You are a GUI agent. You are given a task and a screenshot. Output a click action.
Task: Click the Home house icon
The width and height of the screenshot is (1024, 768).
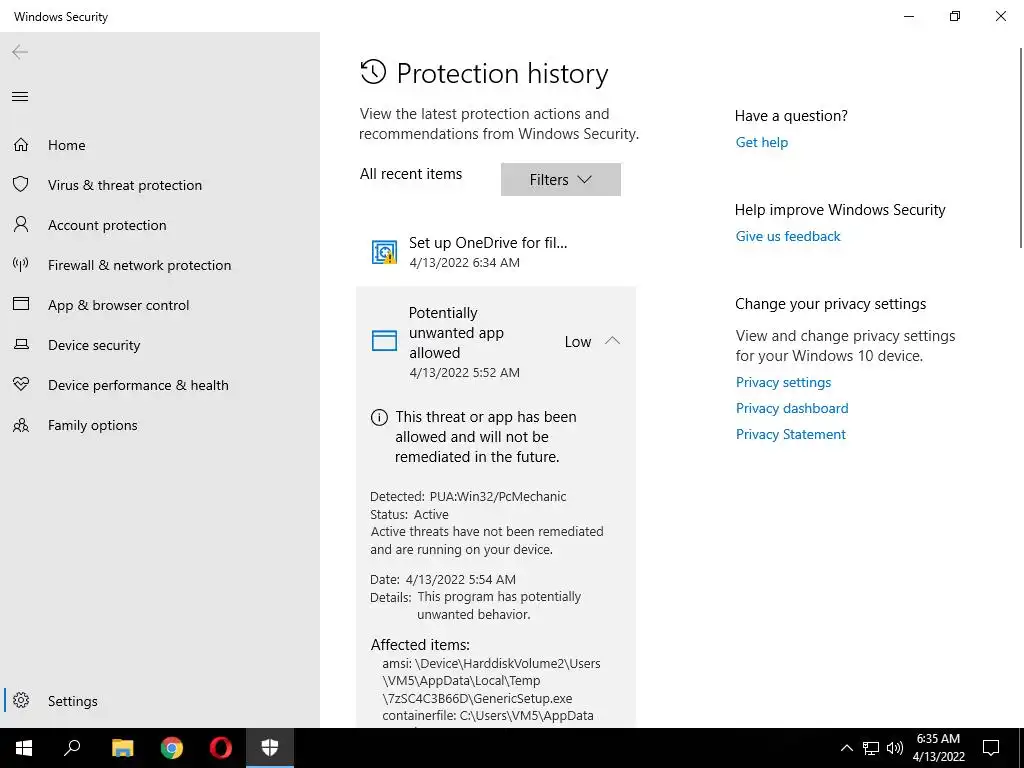click(x=21, y=145)
